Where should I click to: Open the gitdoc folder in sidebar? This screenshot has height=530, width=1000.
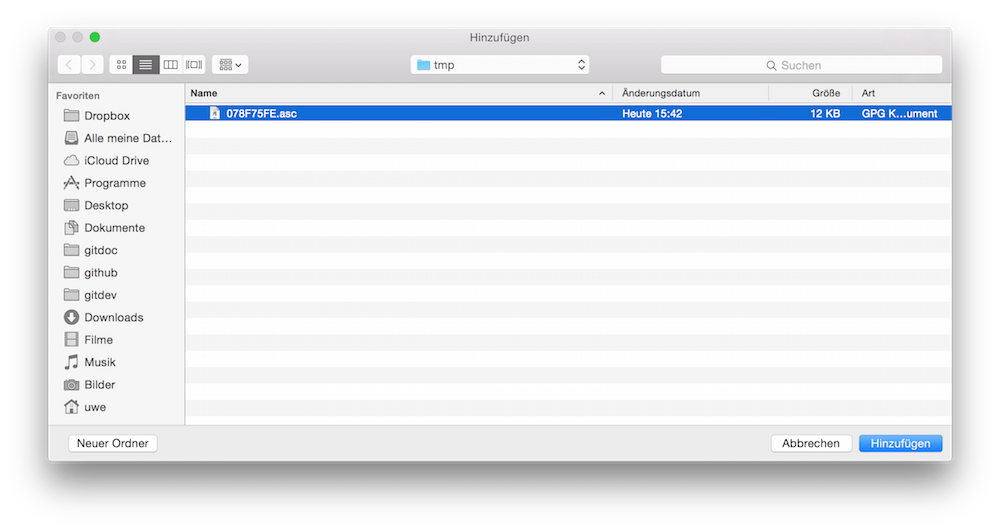click(117, 250)
